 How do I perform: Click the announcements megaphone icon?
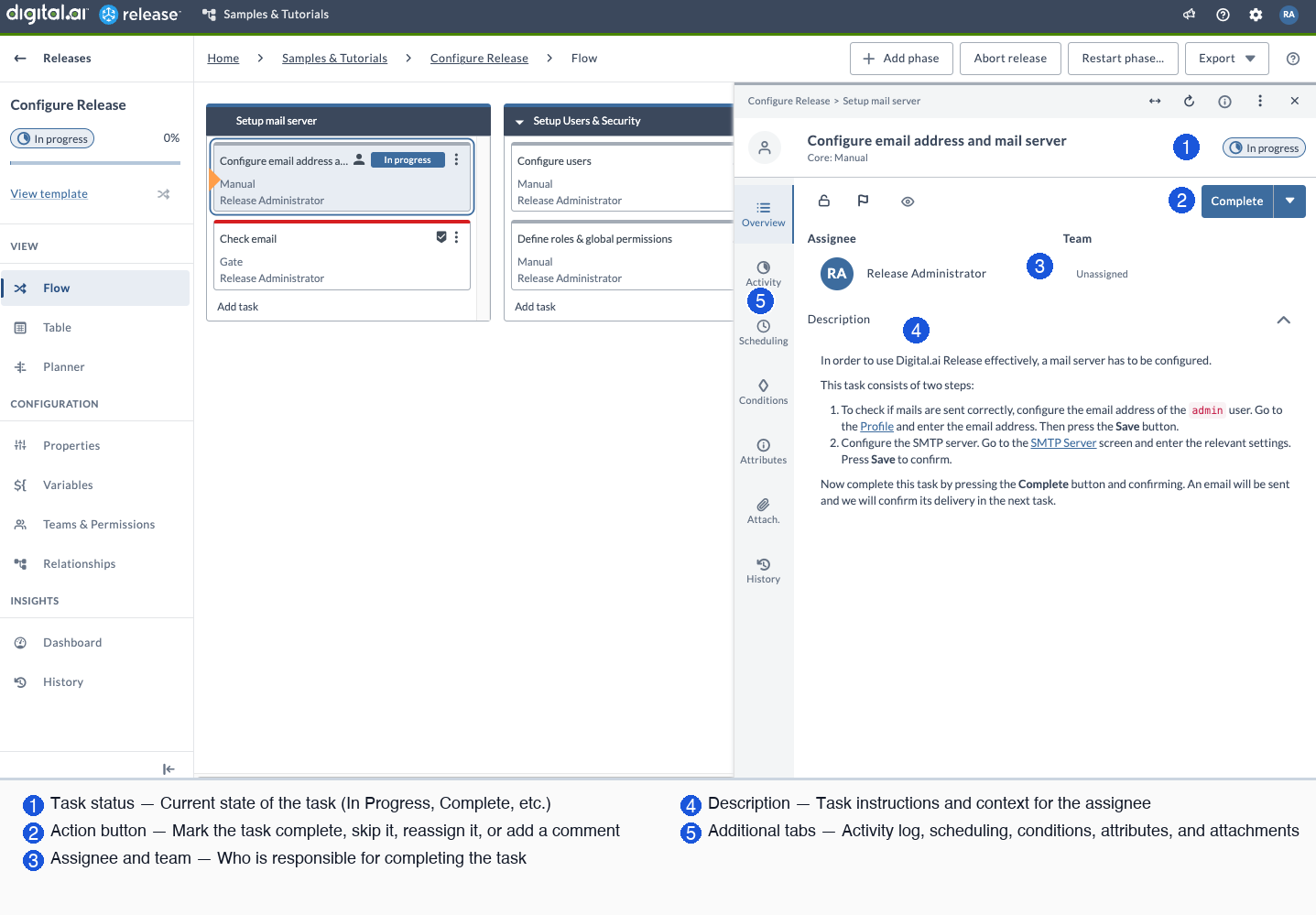click(1189, 15)
